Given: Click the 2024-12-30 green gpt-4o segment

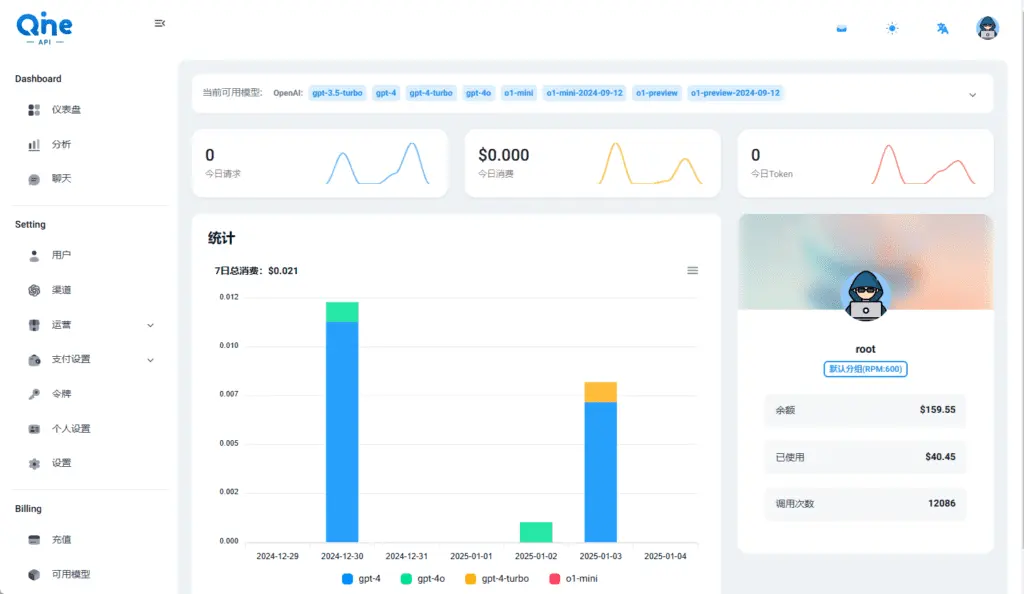Looking at the screenshot, I should (342, 312).
